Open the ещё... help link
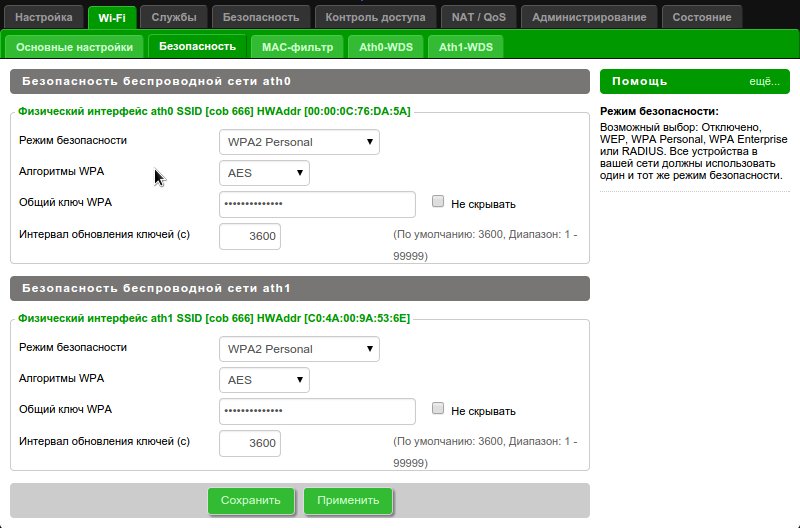 [x=764, y=82]
